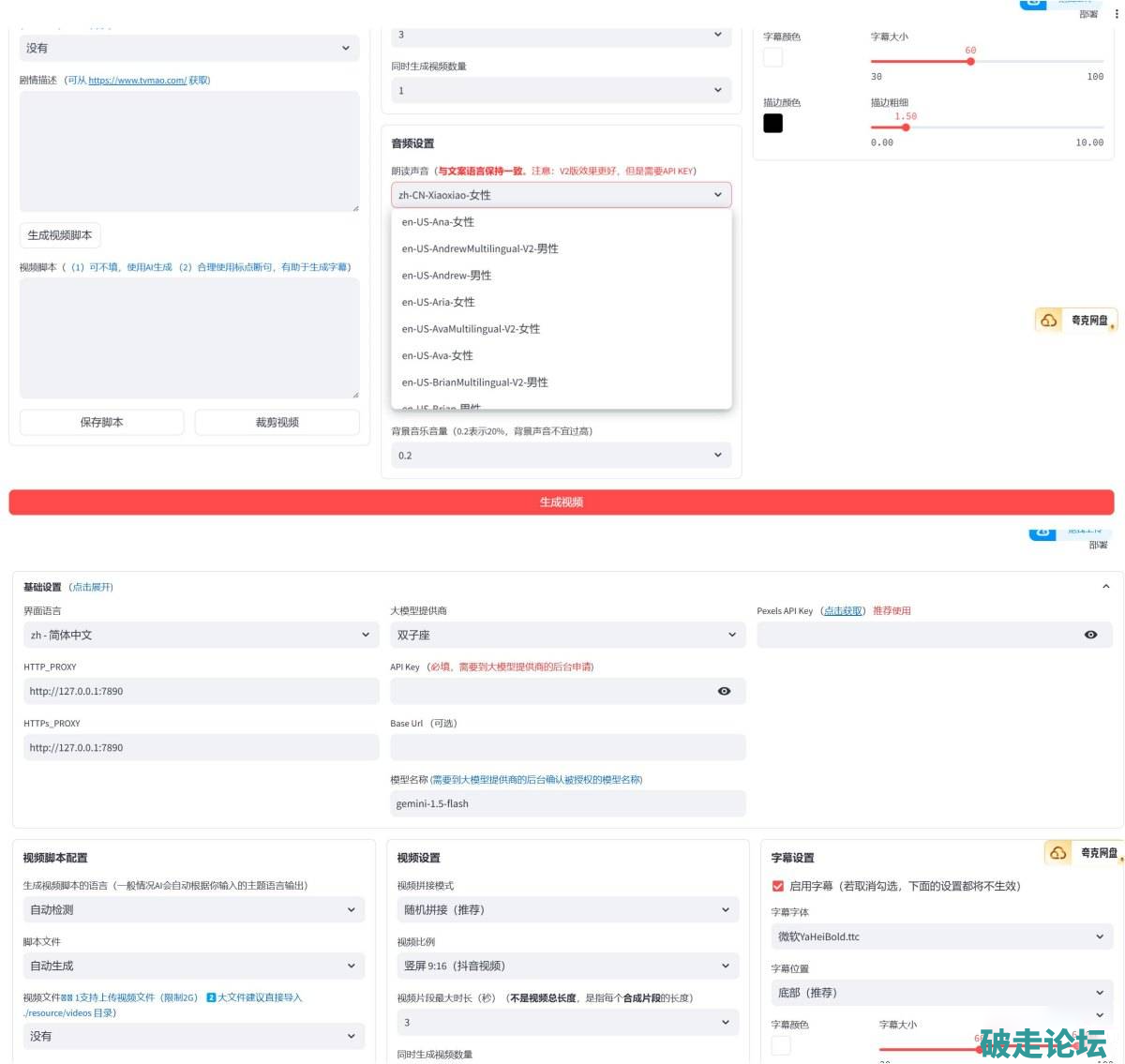Expand the 界面语言 language dropdown

click(x=200, y=635)
